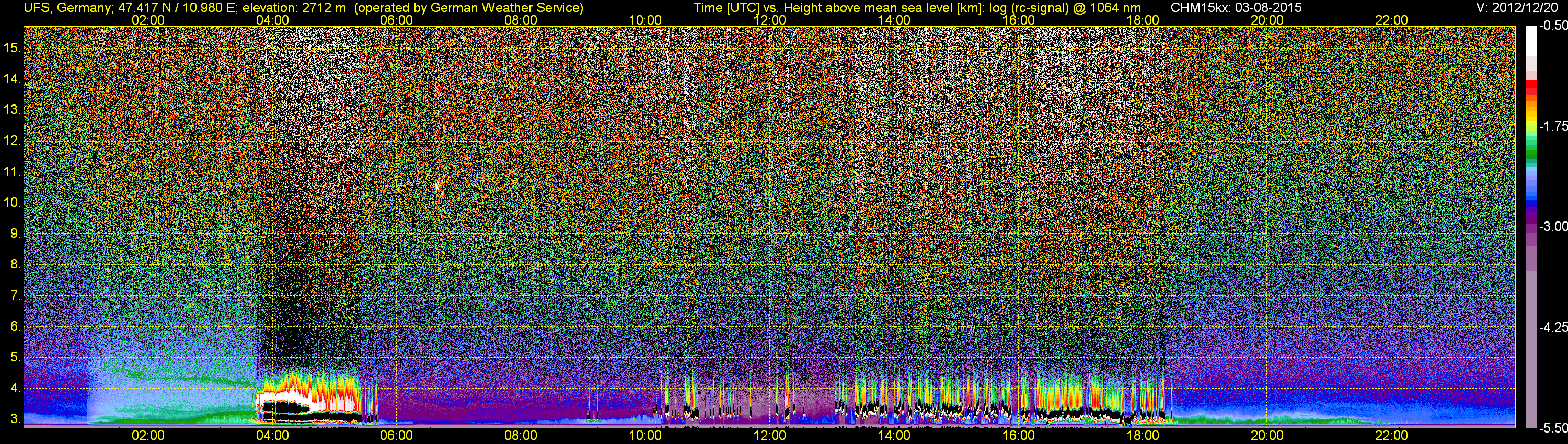Image resolution: width=1568 pixels, height=444 pixels.
Task: Click the 20:00 label on the bottom time axis
Action: pos(1267,436)
